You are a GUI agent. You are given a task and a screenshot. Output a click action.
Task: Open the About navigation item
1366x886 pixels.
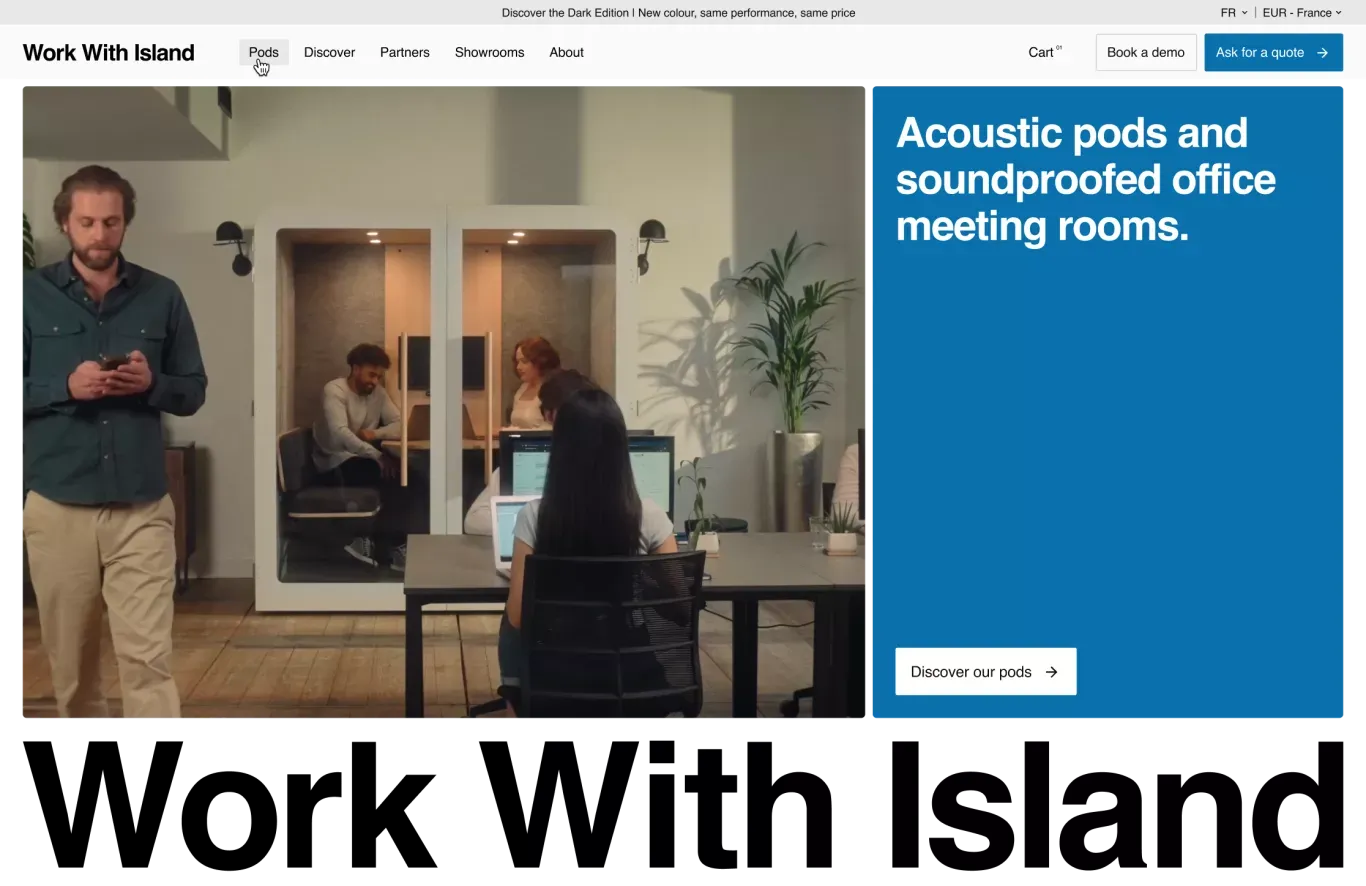pyautogui.click(x=566, y=52)
